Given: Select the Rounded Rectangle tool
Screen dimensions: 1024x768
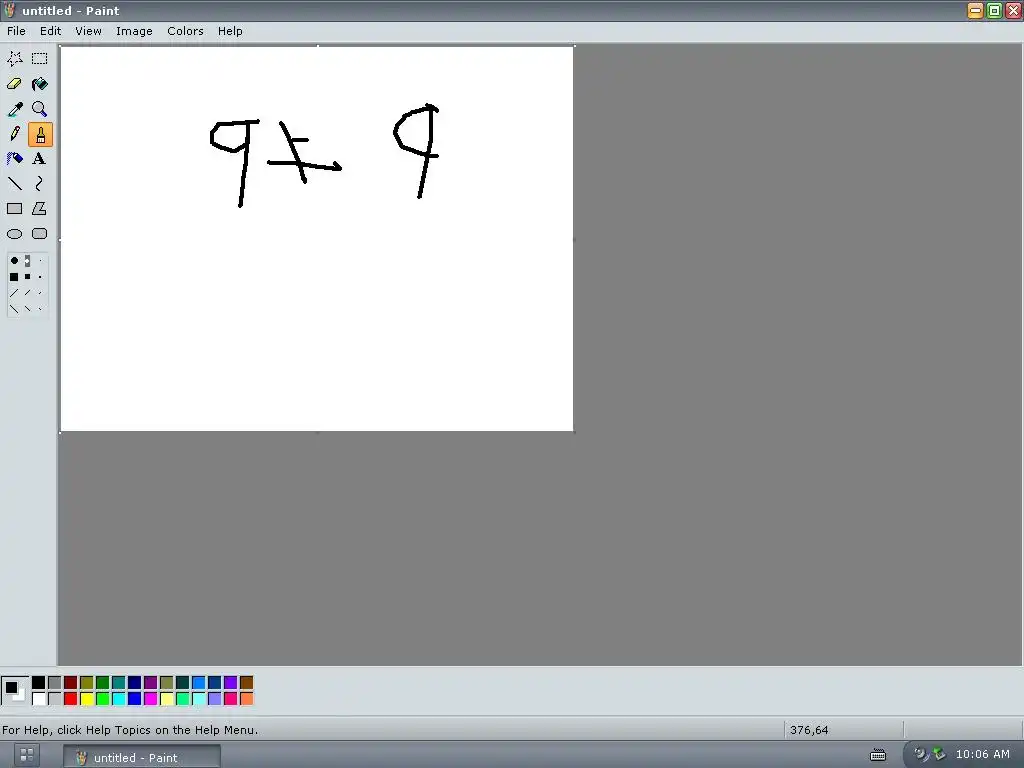Looking at the screenshot, I should click(x=39, y=234).
